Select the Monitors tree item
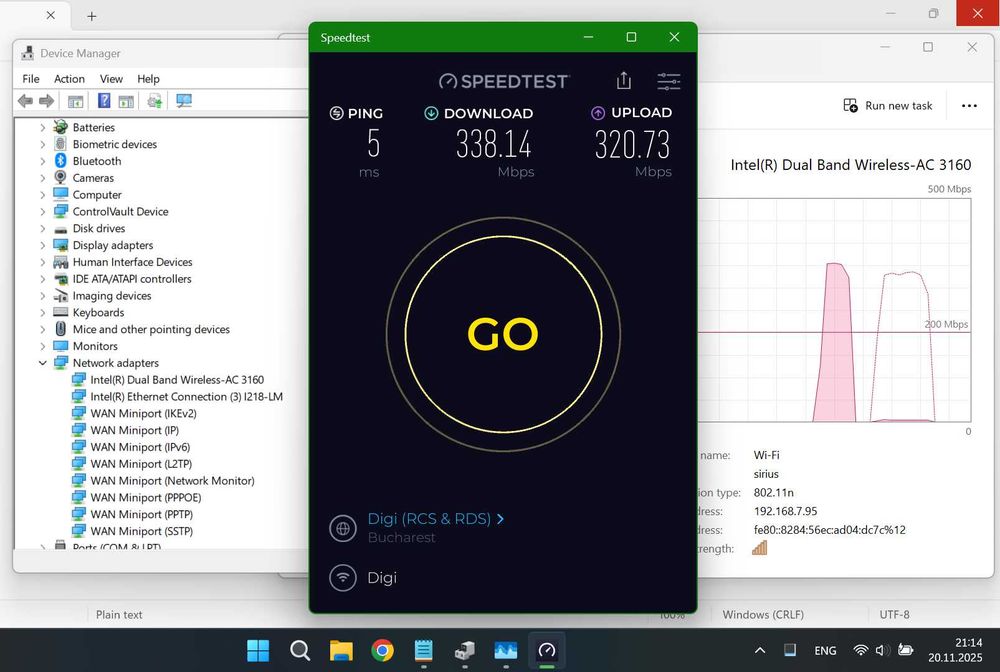 pos(95,346)
